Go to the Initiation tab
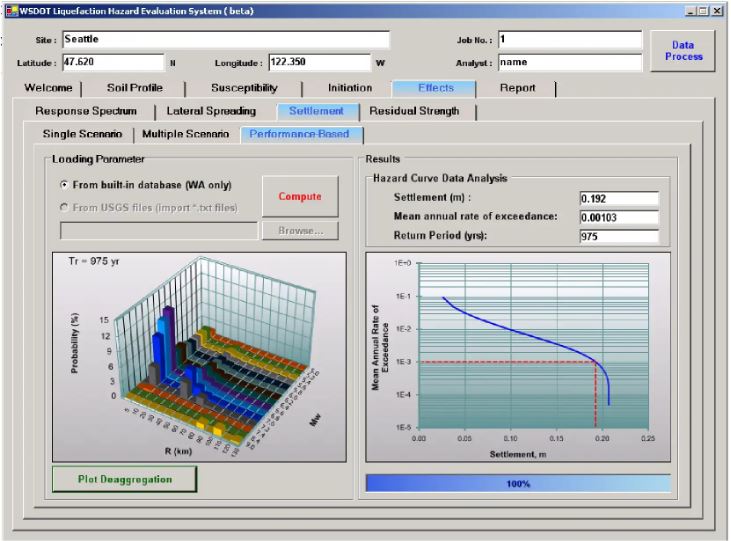The height and width of the screenshot is (541, 731). click(x=350, y=88)
